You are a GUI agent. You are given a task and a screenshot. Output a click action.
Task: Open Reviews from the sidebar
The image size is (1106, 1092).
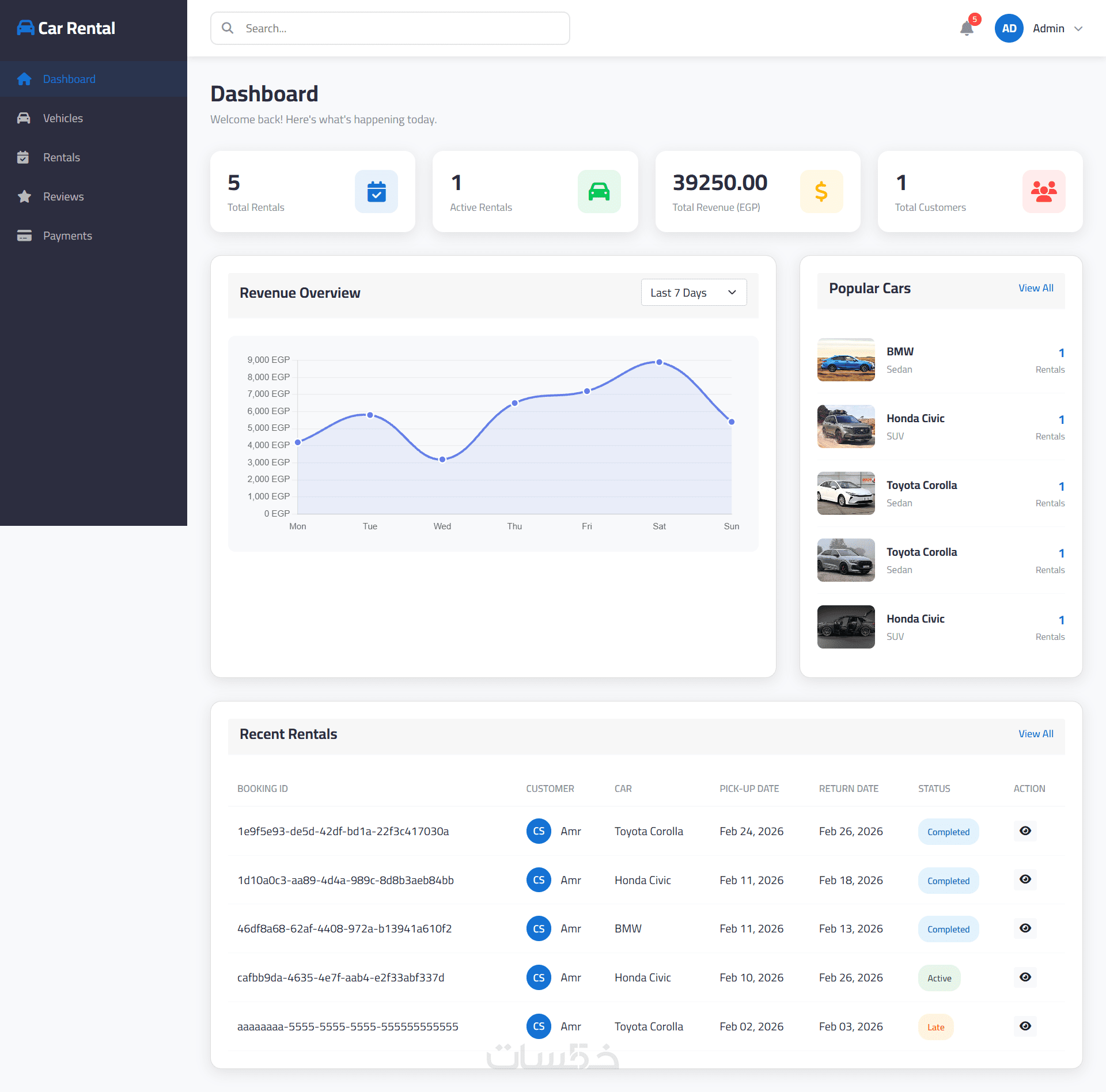point(63,196)
